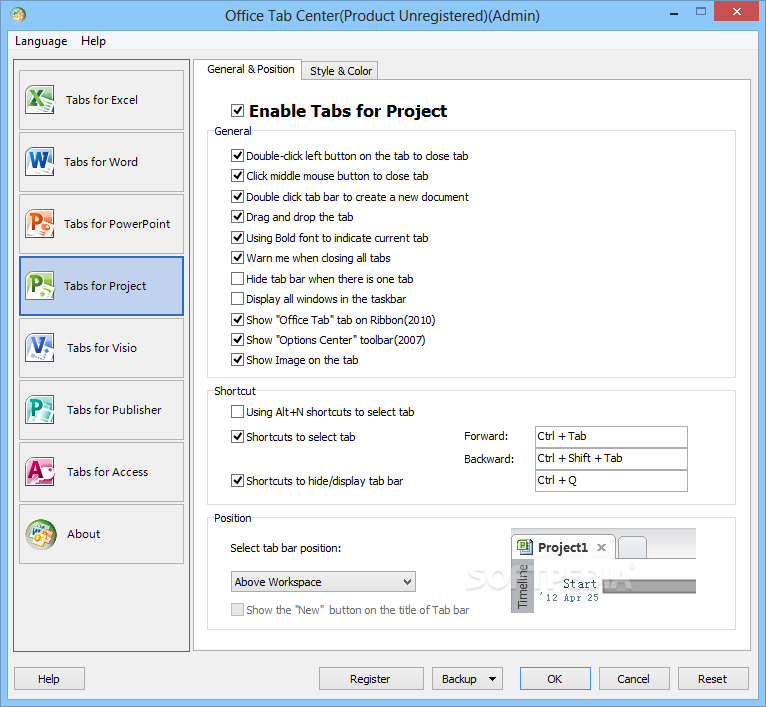Click the Help button at bottom left

pos(49,679)
